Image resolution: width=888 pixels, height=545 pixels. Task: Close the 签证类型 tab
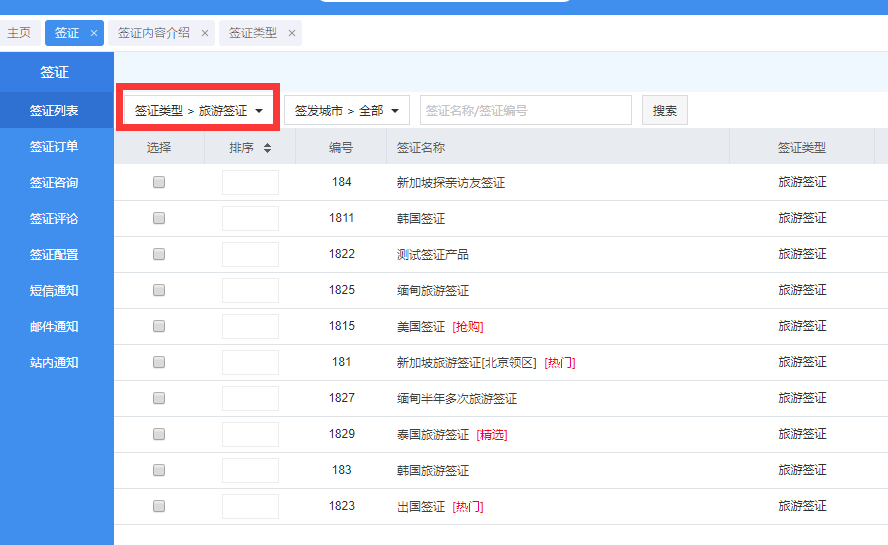point(292,33)
